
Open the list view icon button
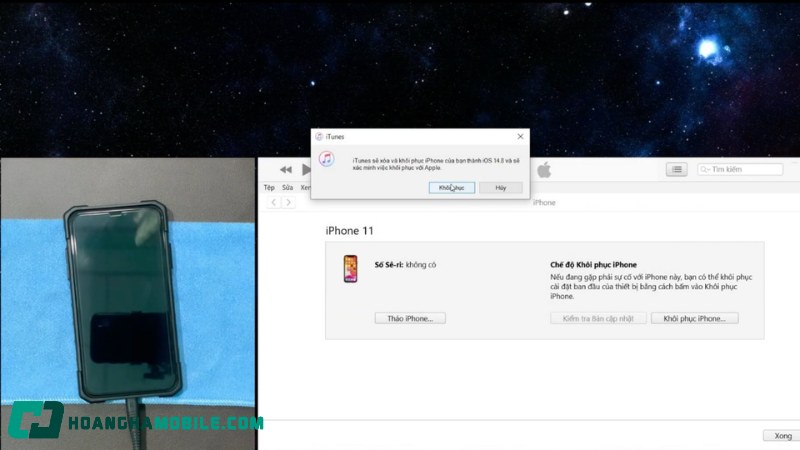(677, 169)
